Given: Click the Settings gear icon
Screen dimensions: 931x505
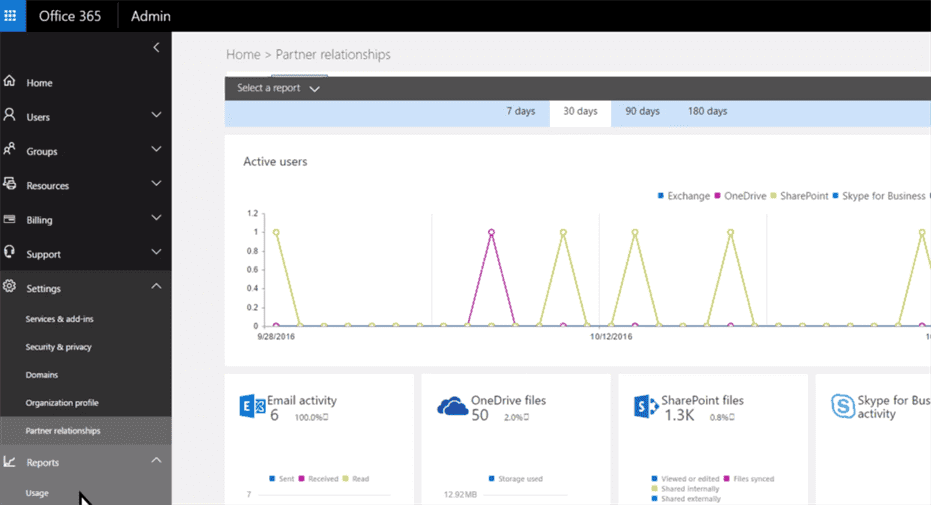Looking at the screenshot, I should point(9,286).
